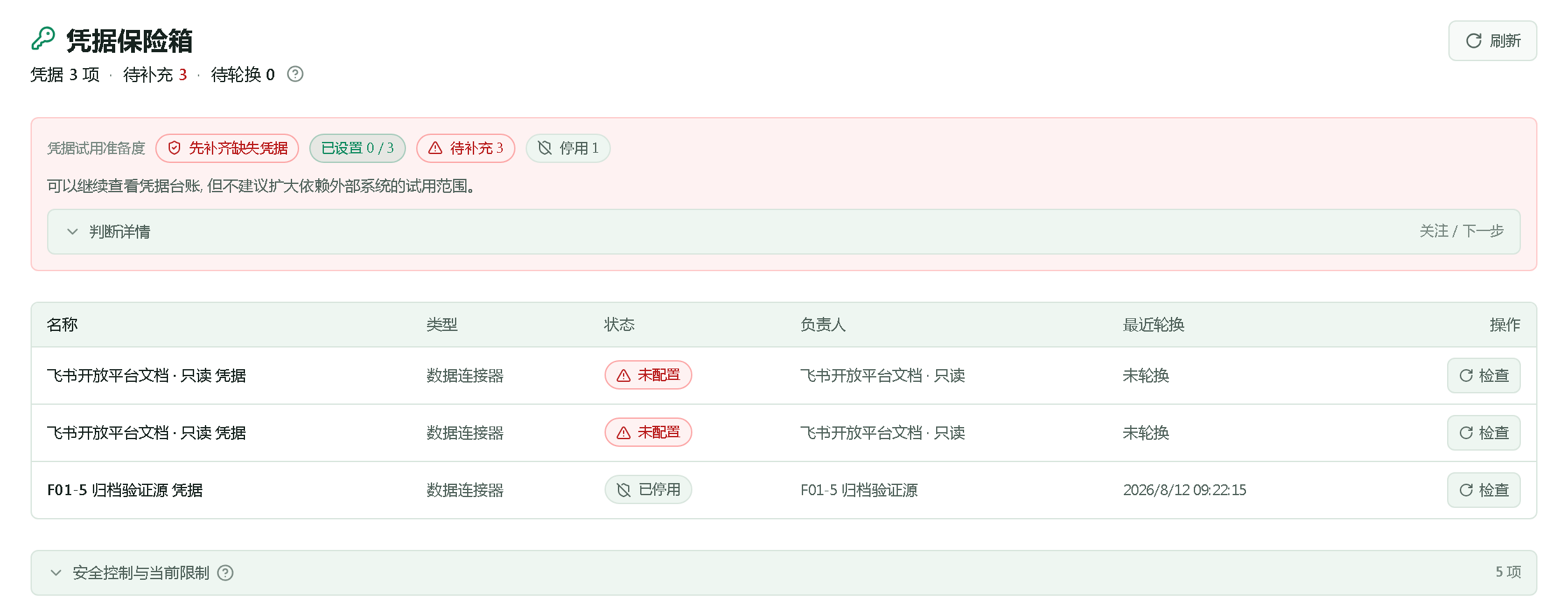This screenshot has height=611, width=1568.
Task: Click the 名称 column header
Action: point(62,325)
